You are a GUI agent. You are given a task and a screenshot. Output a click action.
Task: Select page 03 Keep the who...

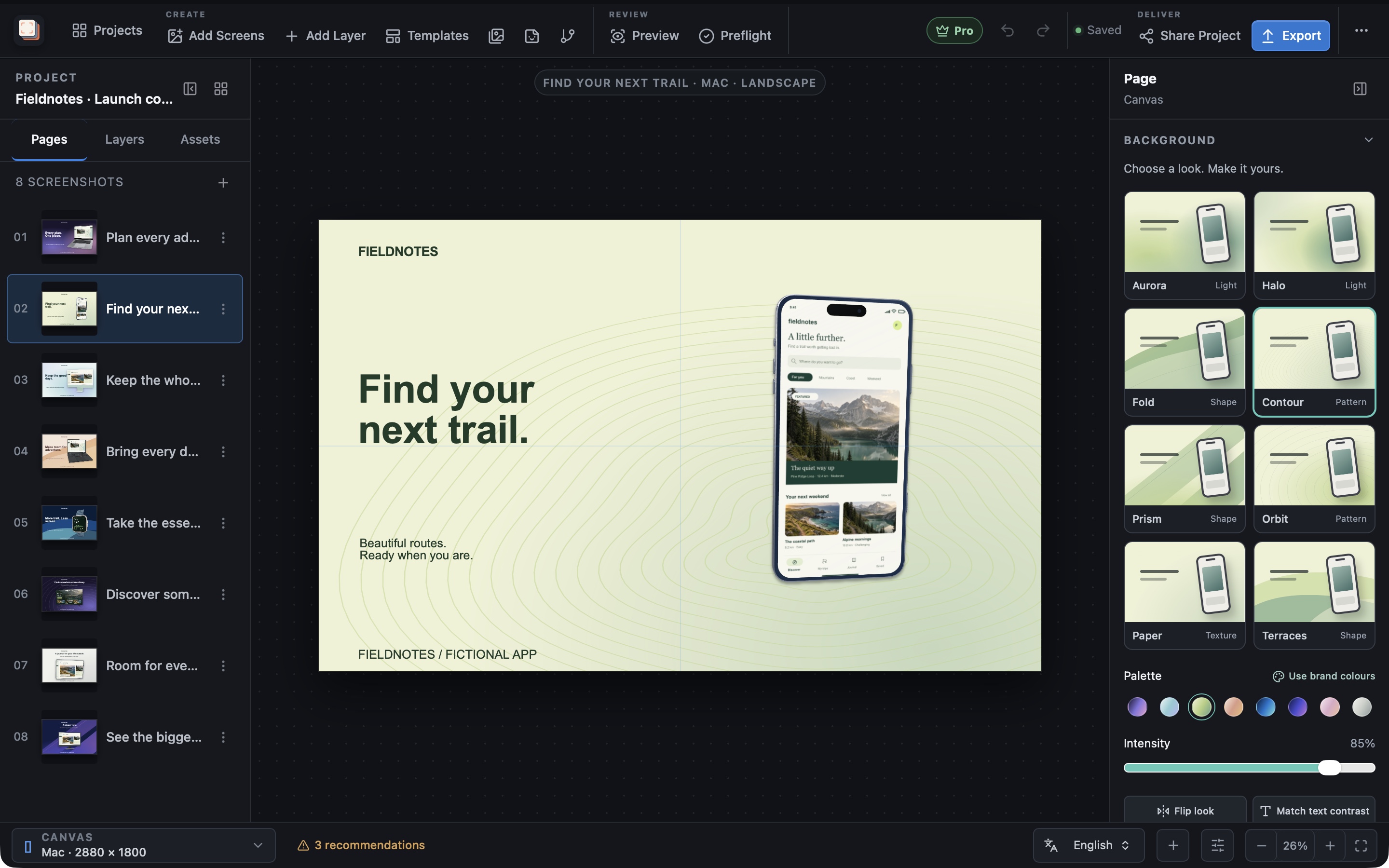124,380
